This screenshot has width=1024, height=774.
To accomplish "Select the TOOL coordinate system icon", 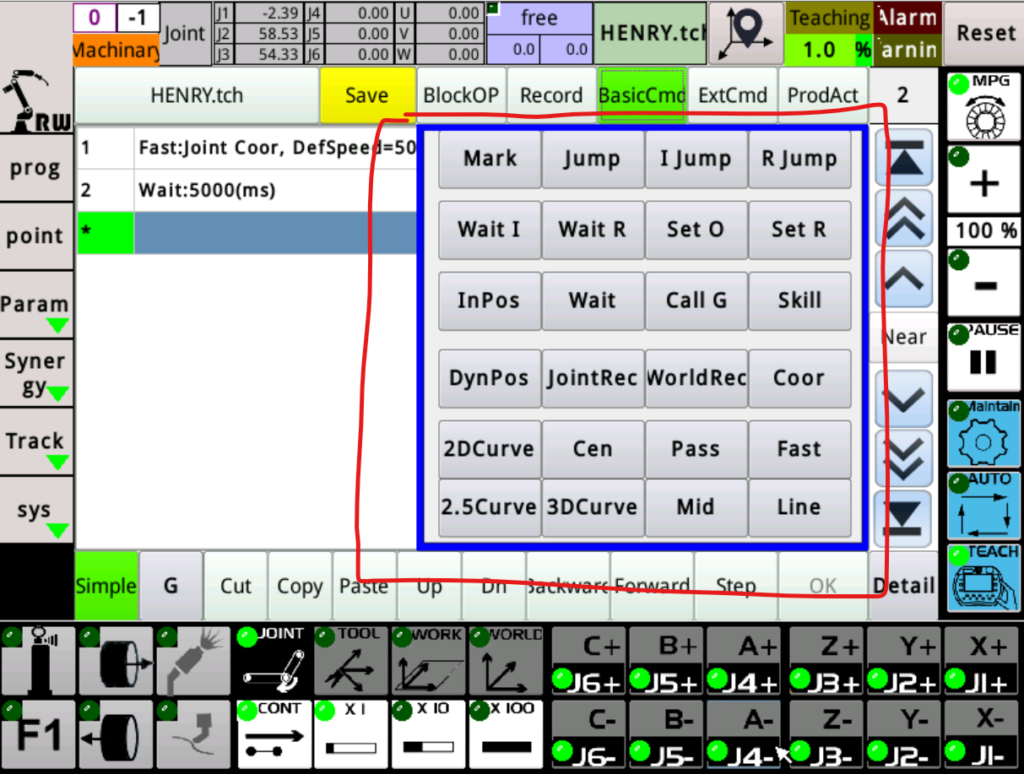I will coord(351,661).
